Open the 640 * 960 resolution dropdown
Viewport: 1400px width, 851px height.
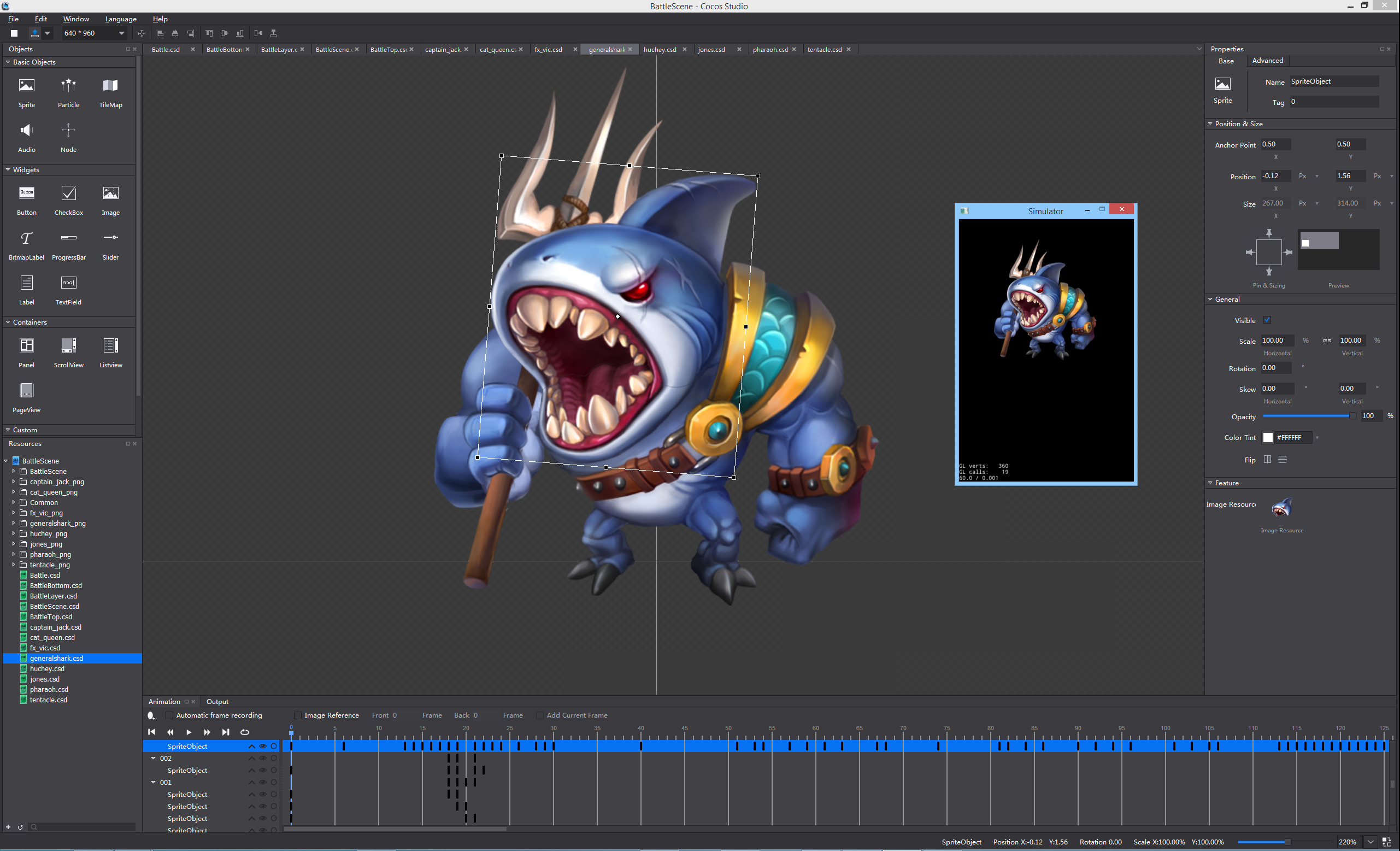pyautogui.click(x=121, y=33)
